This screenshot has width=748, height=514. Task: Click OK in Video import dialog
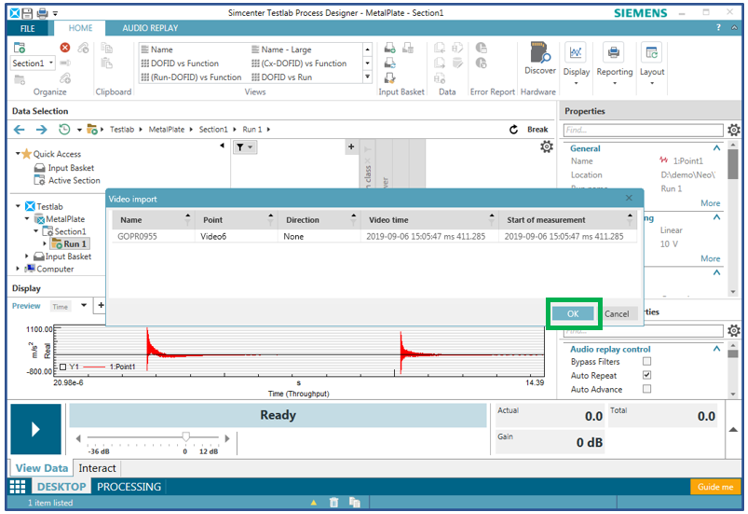(573, 313)
